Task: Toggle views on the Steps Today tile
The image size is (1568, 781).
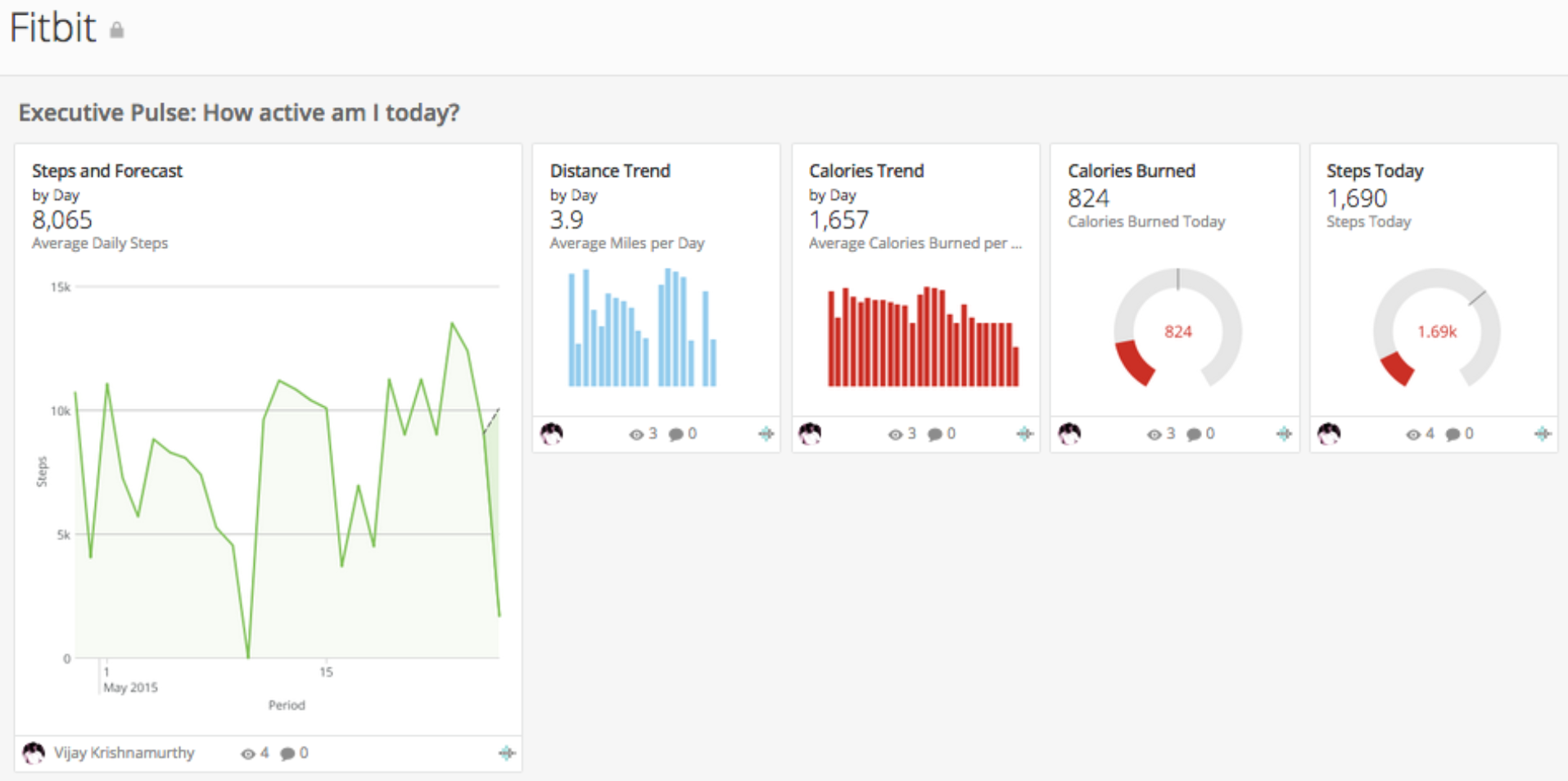Action: pos(1412,434)
